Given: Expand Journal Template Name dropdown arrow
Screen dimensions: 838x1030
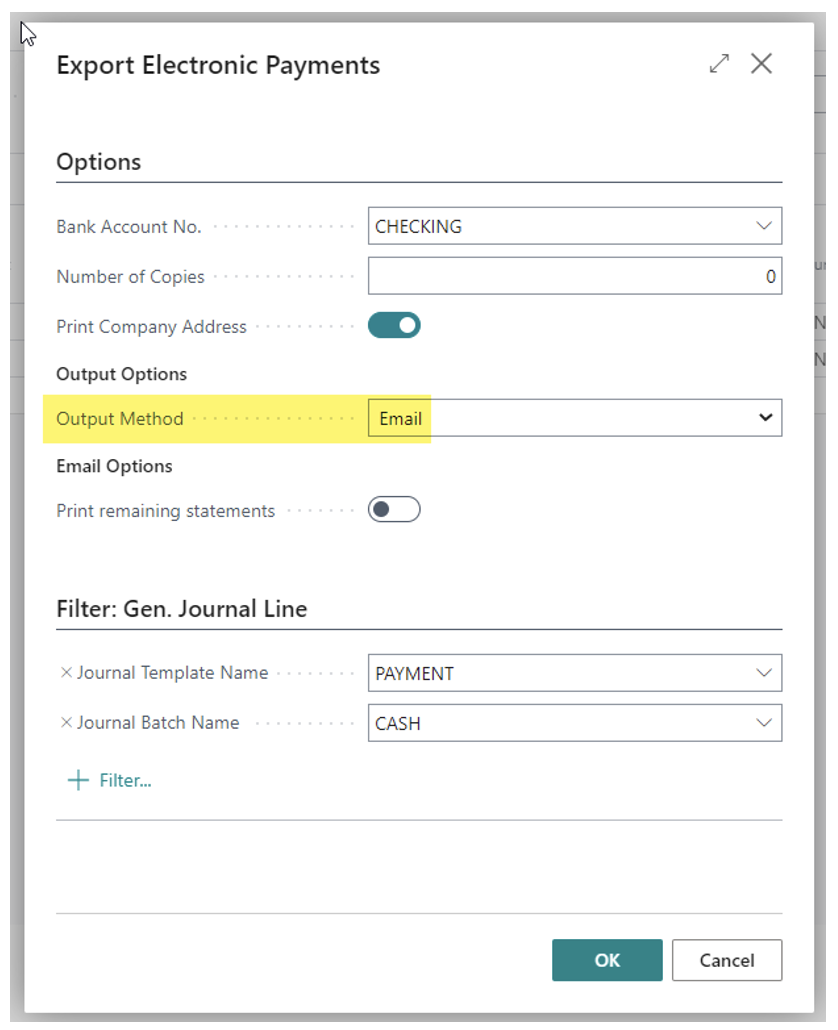Looking at the screenshot, I should click(x=764, y=673).
